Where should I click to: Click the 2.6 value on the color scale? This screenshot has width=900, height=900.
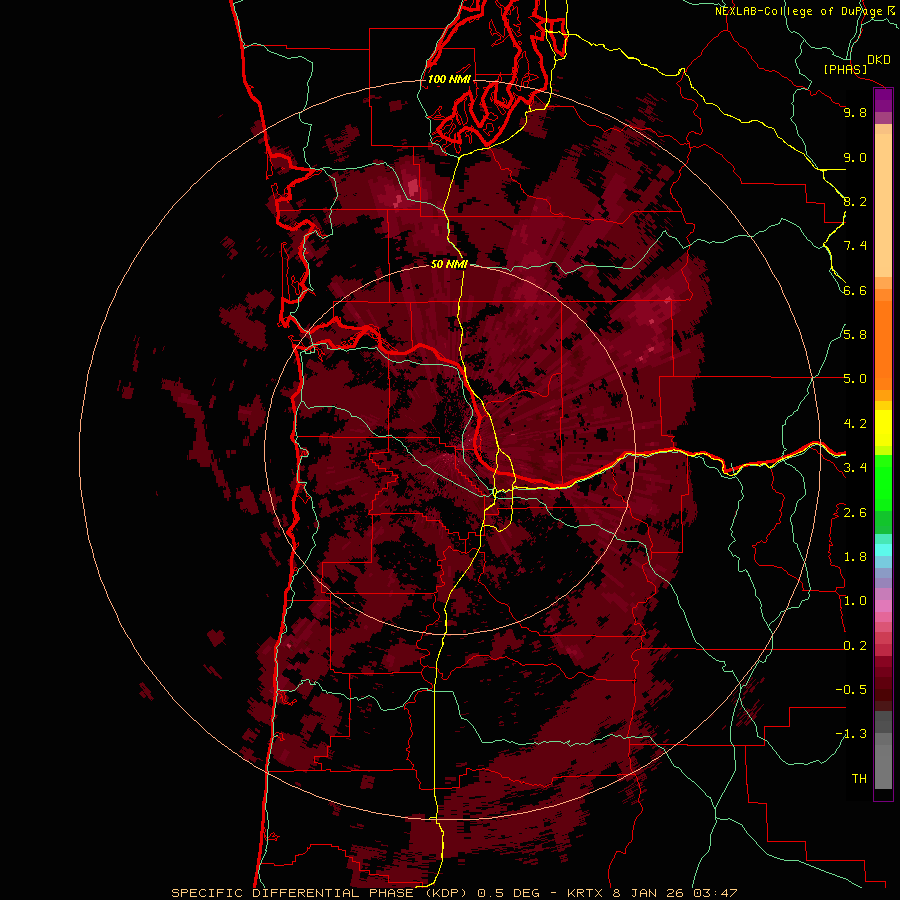coord(855,513)
